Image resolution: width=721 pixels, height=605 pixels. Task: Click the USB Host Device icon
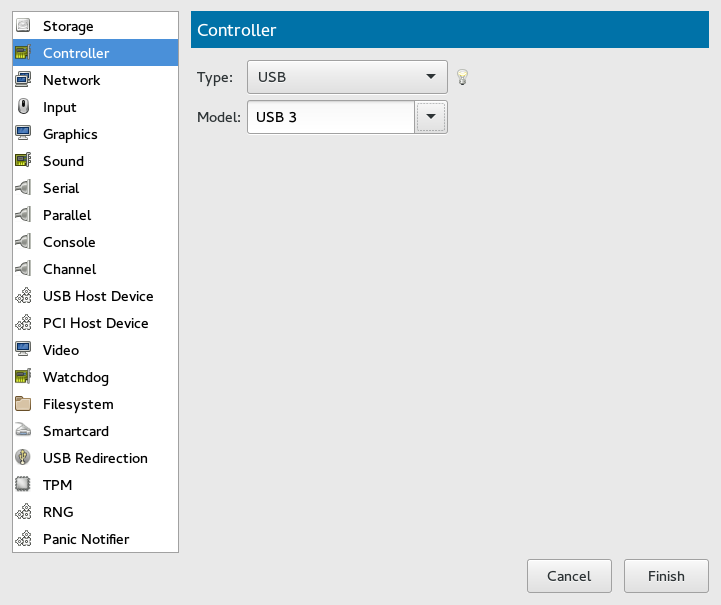[x=24, y=296]
